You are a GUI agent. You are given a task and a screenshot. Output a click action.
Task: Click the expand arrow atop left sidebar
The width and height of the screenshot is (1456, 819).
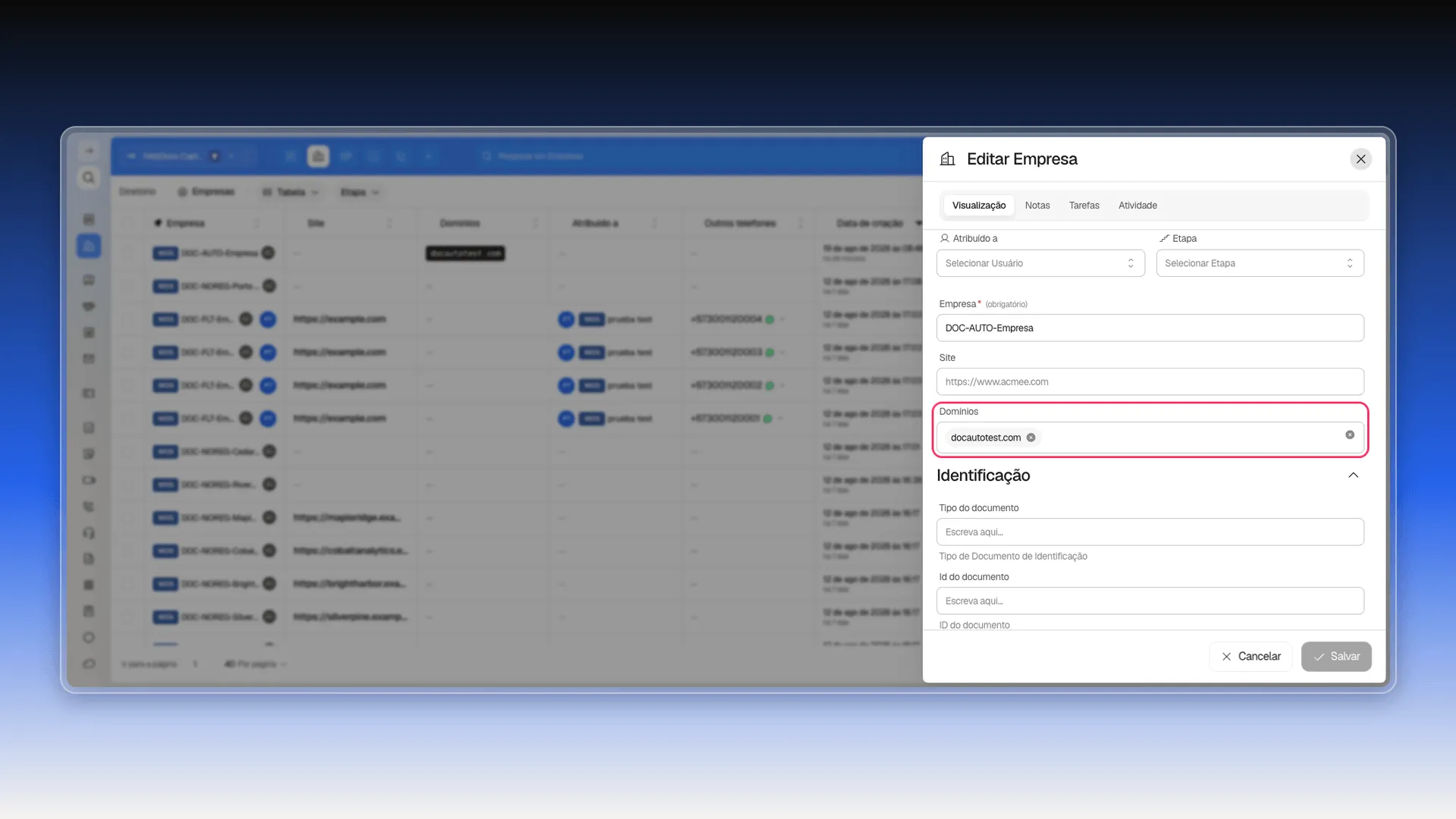click(x=89, y=151)
